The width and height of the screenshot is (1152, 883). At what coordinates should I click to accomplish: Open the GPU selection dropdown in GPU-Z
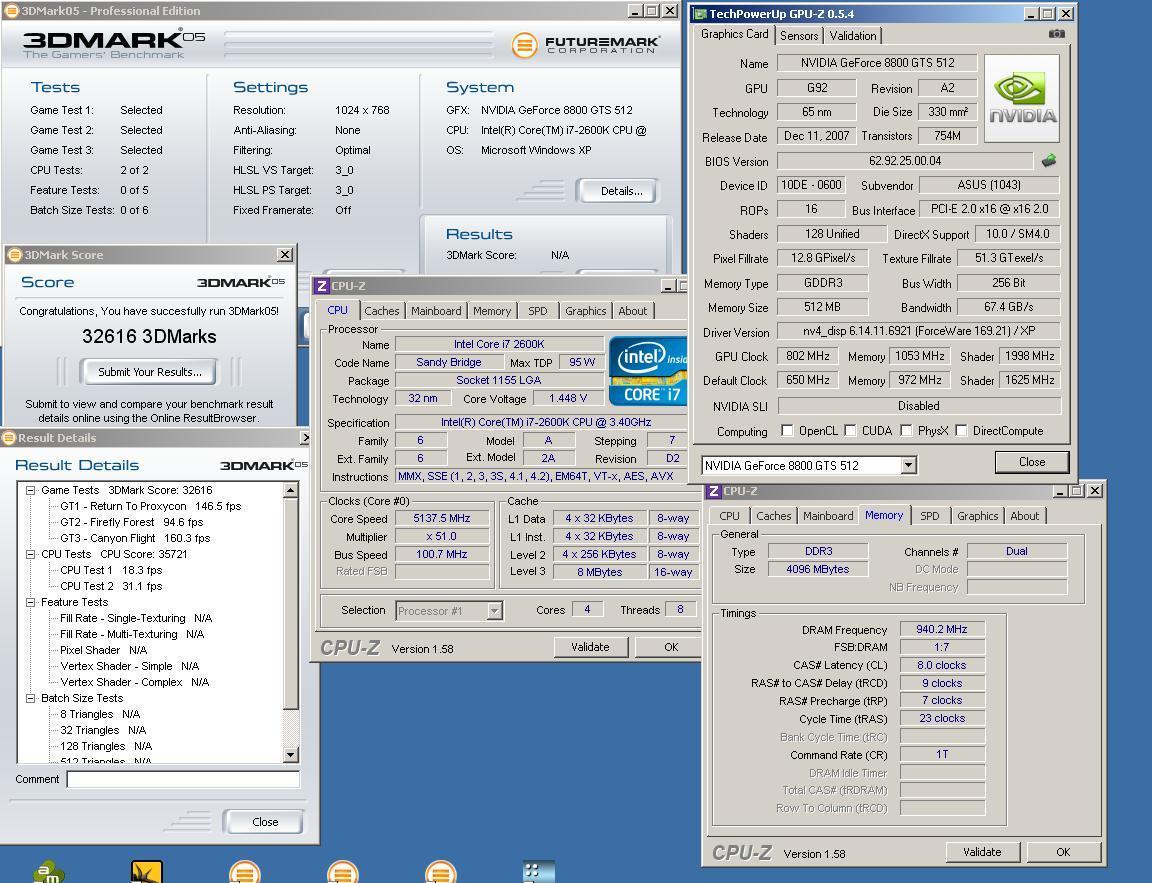point(909,465)
